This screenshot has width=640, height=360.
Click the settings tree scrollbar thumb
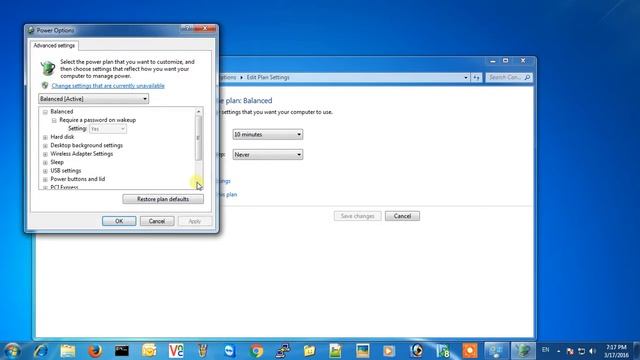(x=199, y=138)
